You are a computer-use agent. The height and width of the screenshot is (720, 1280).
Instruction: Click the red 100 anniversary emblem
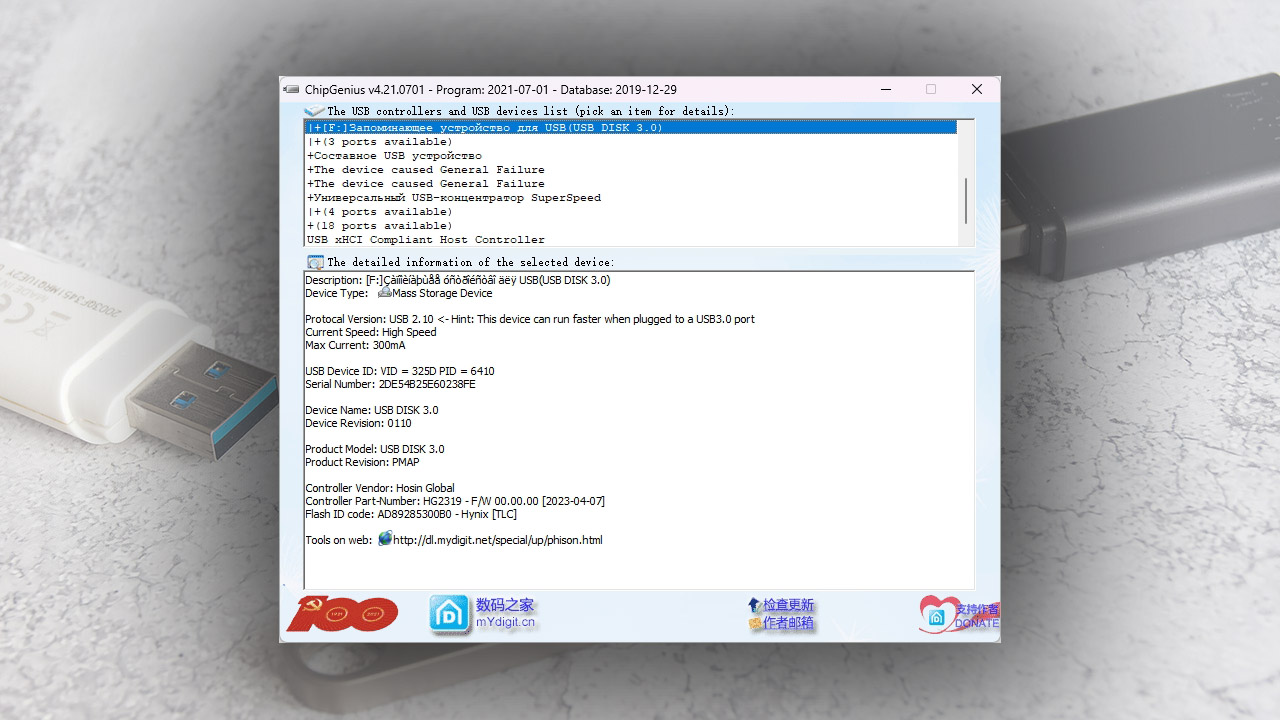[342, 614]
